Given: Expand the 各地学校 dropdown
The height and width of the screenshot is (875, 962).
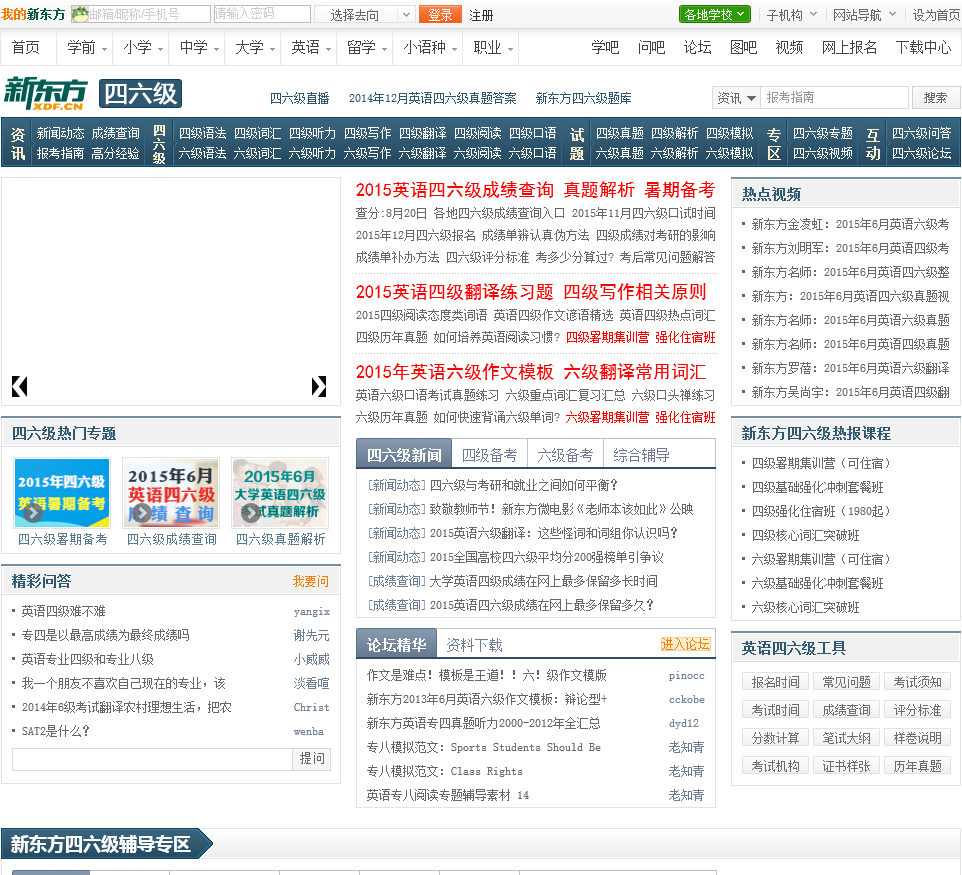Looking at the screenshot, I should coord(714,14).
